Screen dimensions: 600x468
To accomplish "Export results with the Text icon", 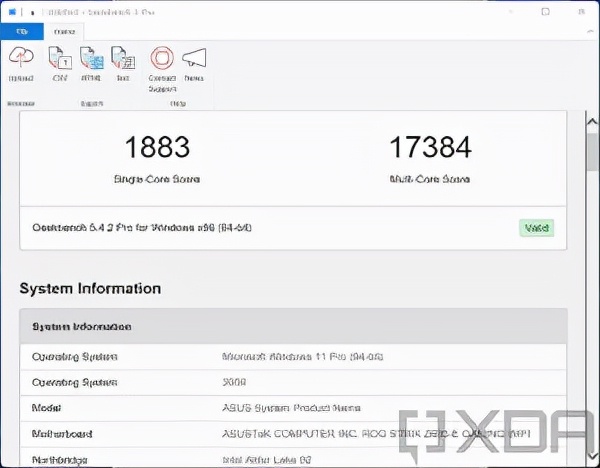I will pos(123,57).
